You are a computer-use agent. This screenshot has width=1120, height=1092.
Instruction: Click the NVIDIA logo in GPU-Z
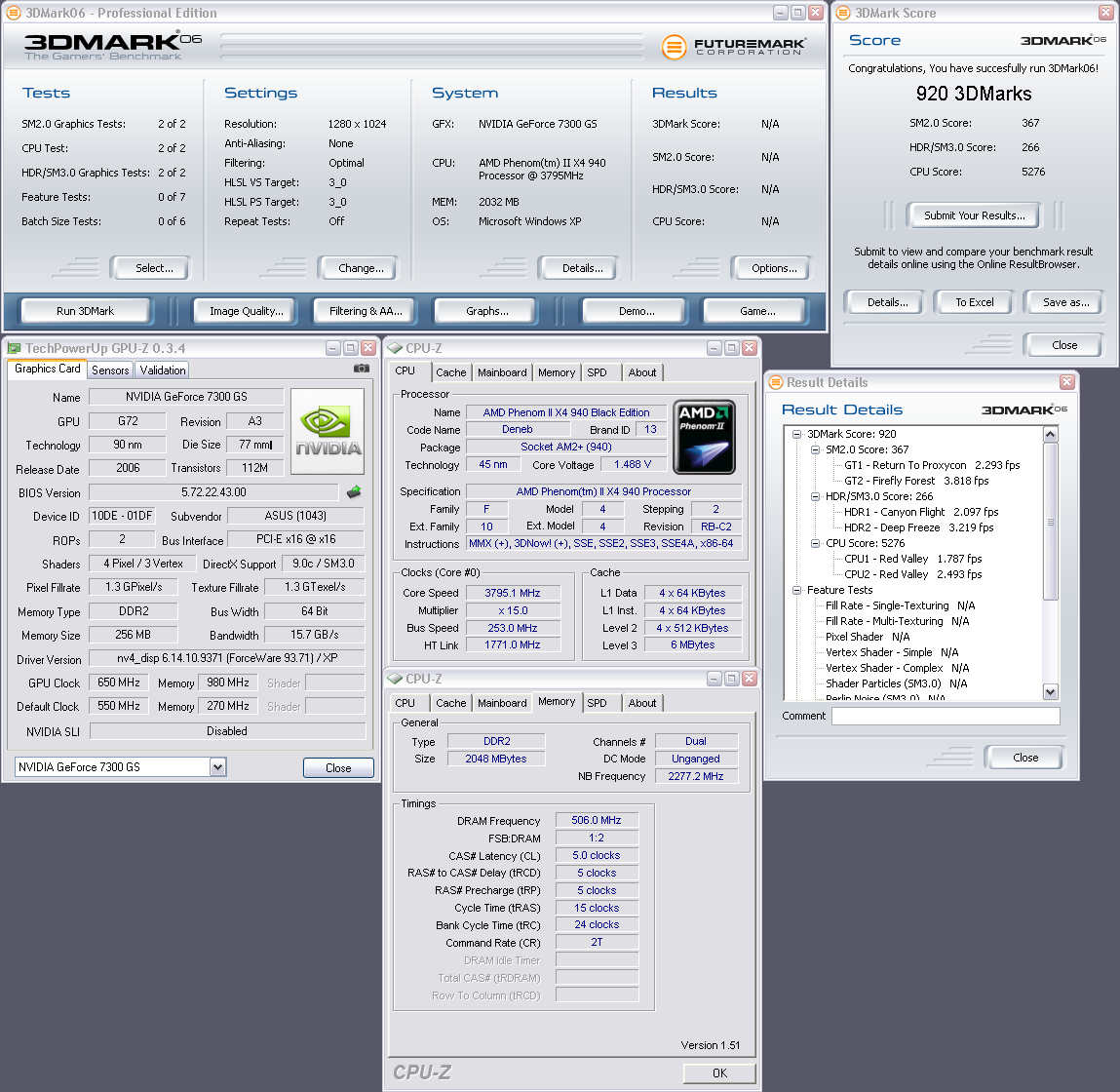coord(328,431)
